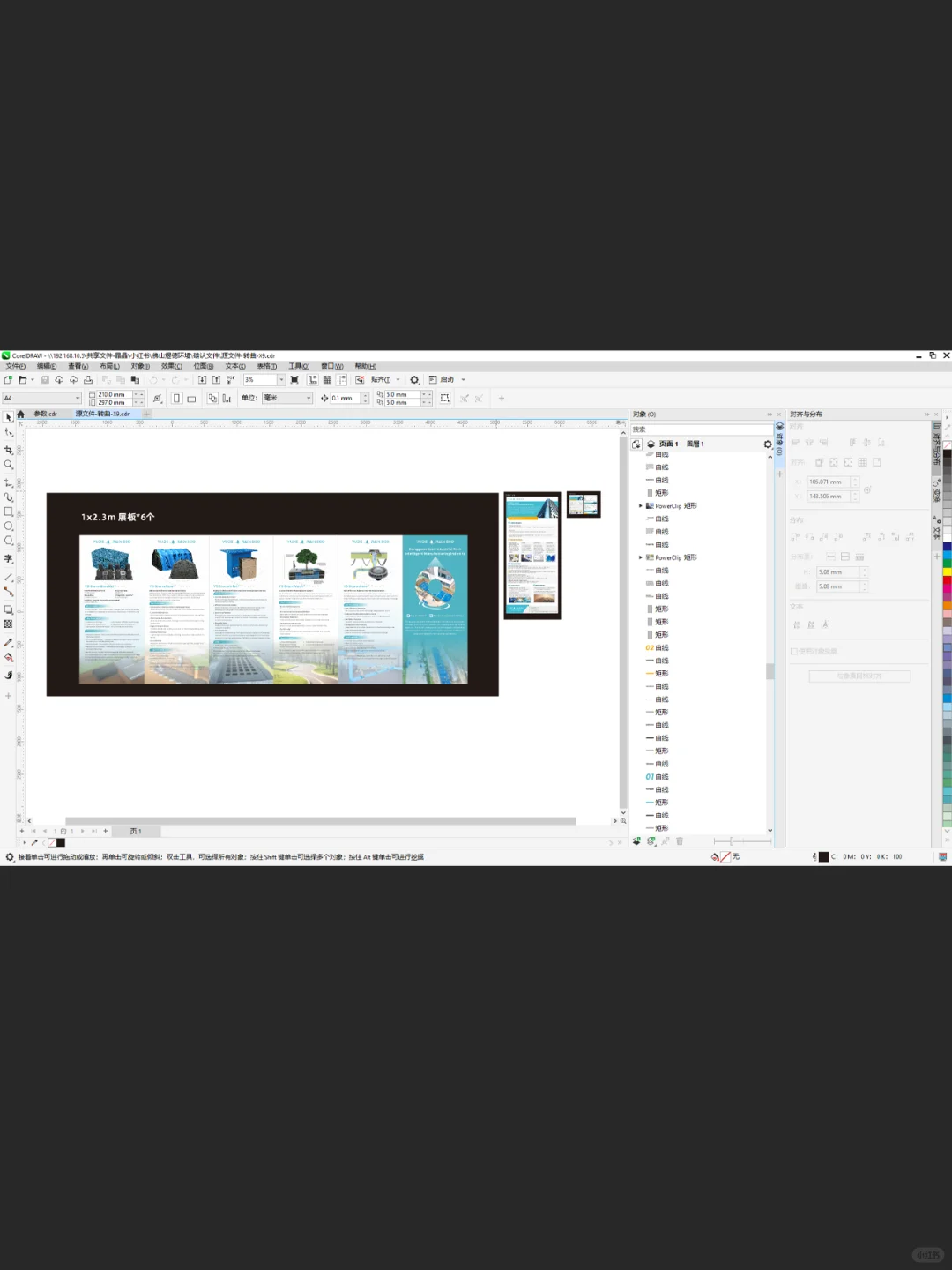Select the Freehand curve tool
The height and width of the screenshot is (1270, 952).
[x=9, y=482]
